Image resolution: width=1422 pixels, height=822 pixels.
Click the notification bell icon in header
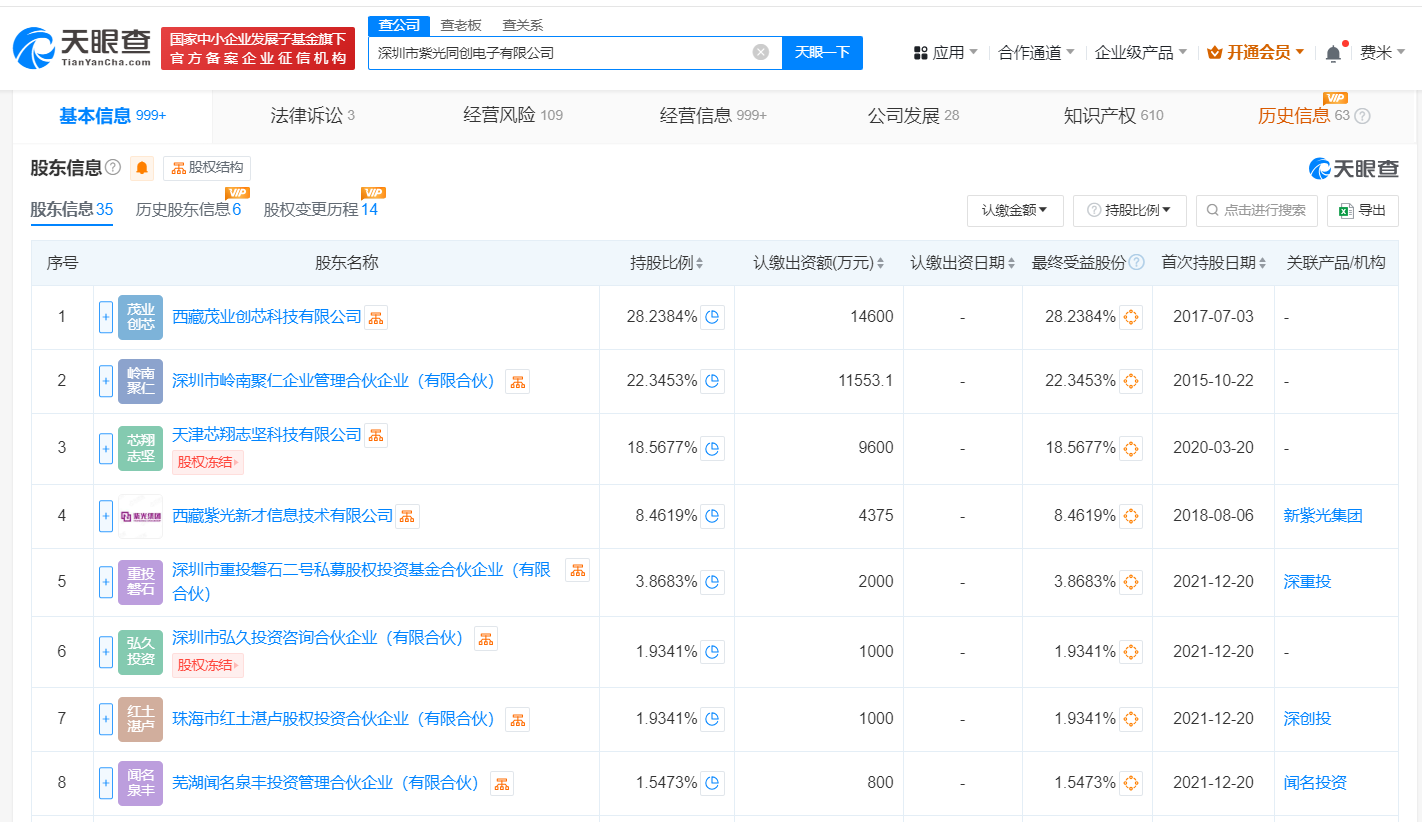pyautogui.click(x=1333, y=53)
